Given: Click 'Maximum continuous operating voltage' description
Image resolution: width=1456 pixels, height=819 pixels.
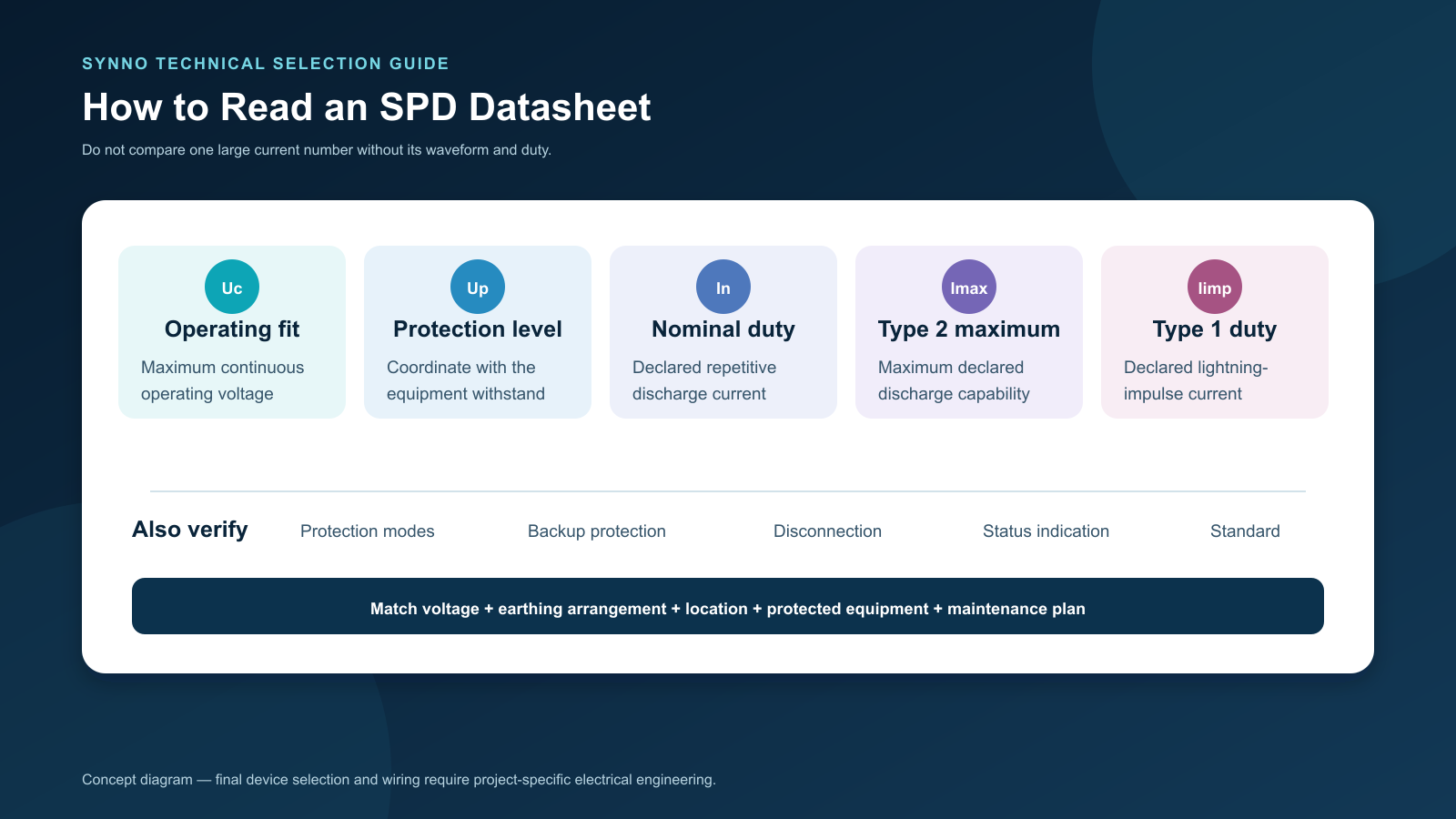Looking at the screenshot, I should point(223,380).
